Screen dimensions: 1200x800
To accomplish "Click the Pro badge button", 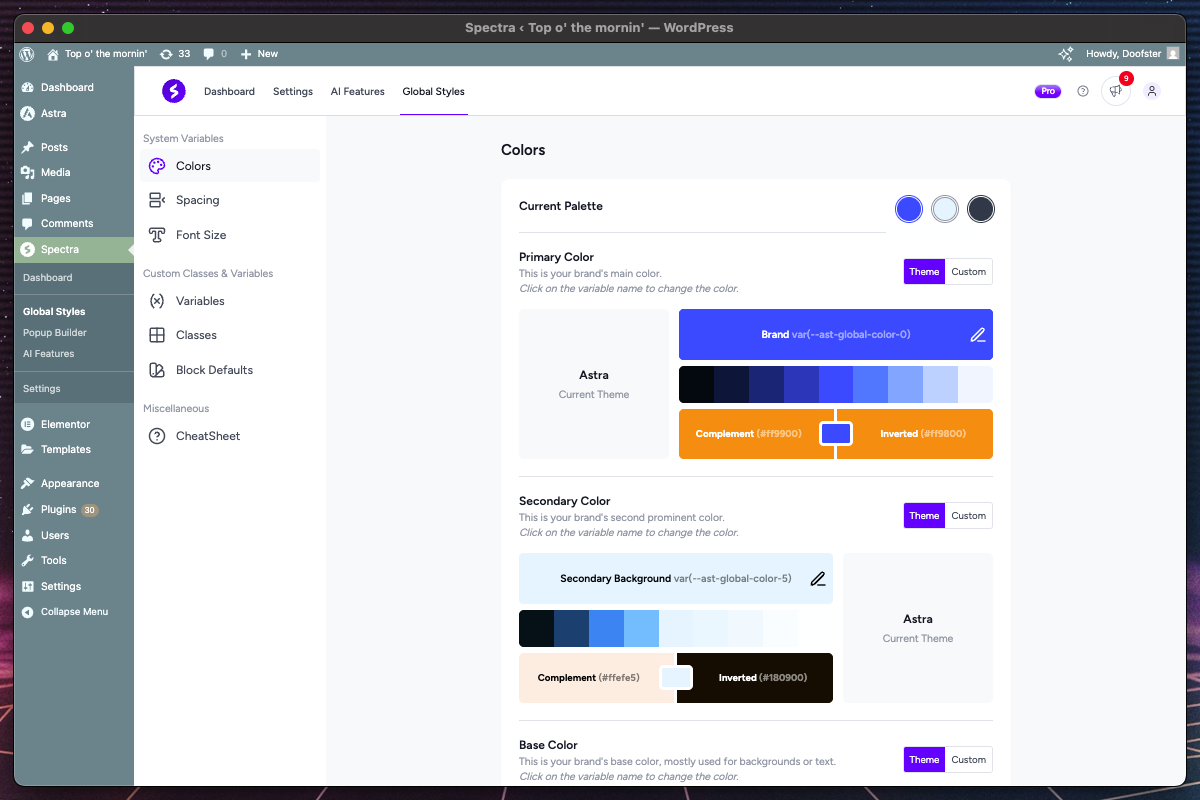I will [1047, 91].
